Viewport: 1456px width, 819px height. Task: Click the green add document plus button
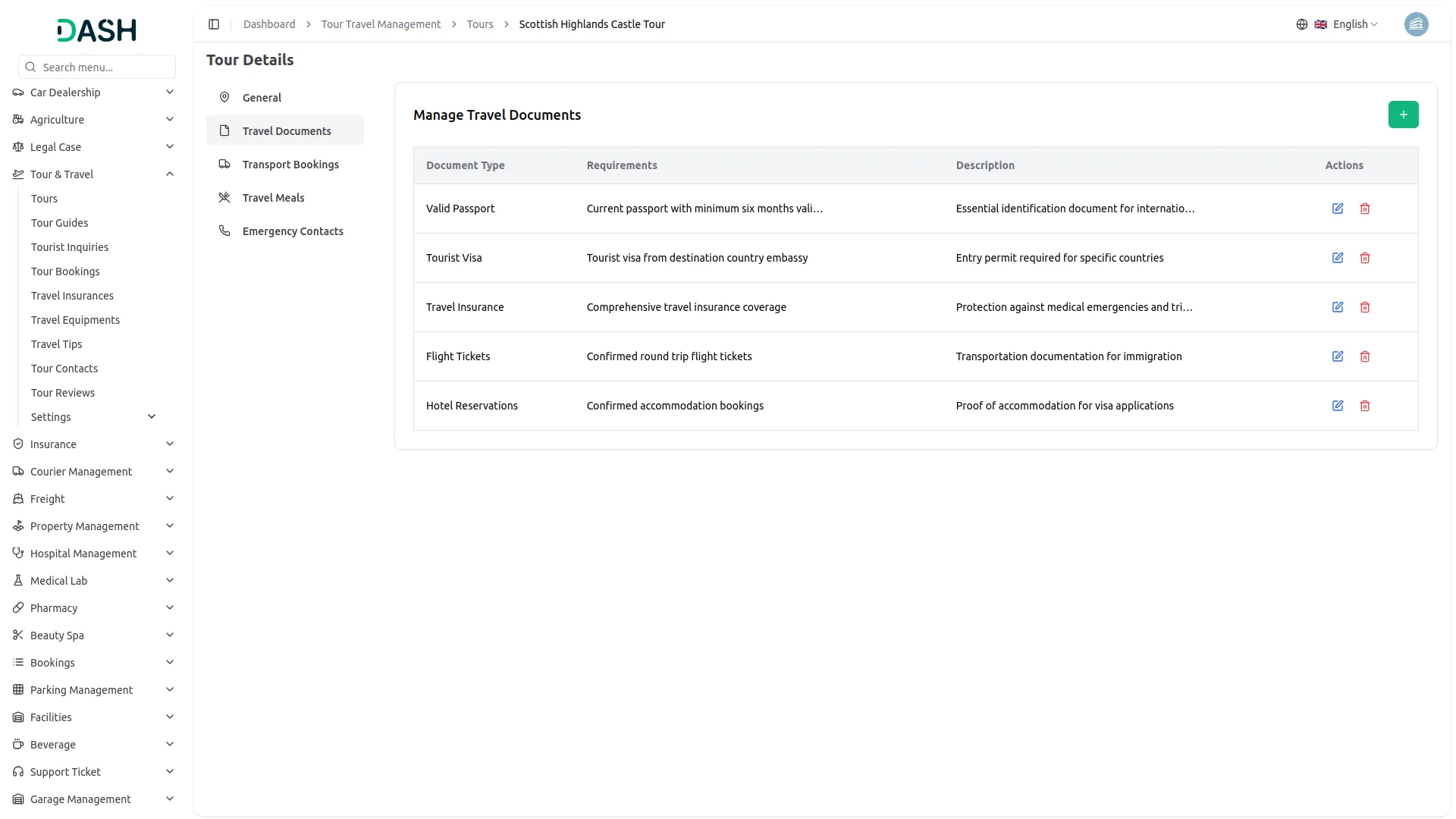pos(1403,115)
